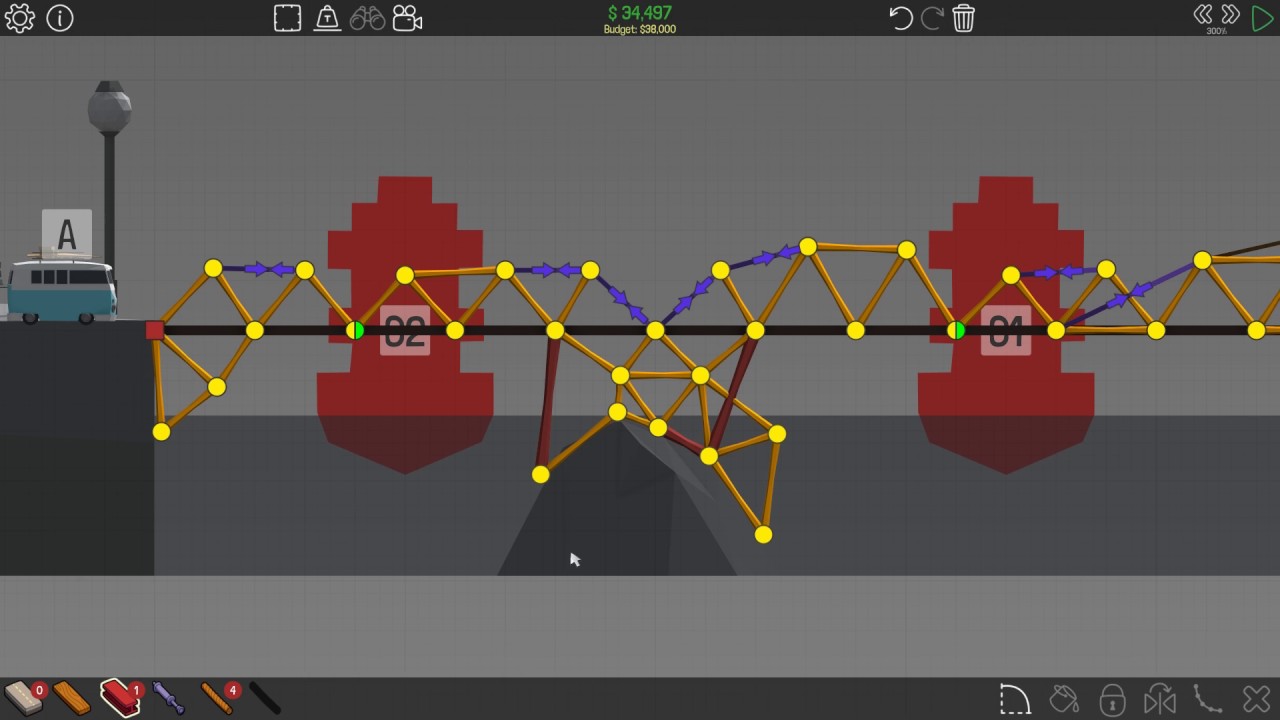The height and width of the screenshot is (720, 1280).
Task: Undo the last bridge edit
Action: [900, 18]
